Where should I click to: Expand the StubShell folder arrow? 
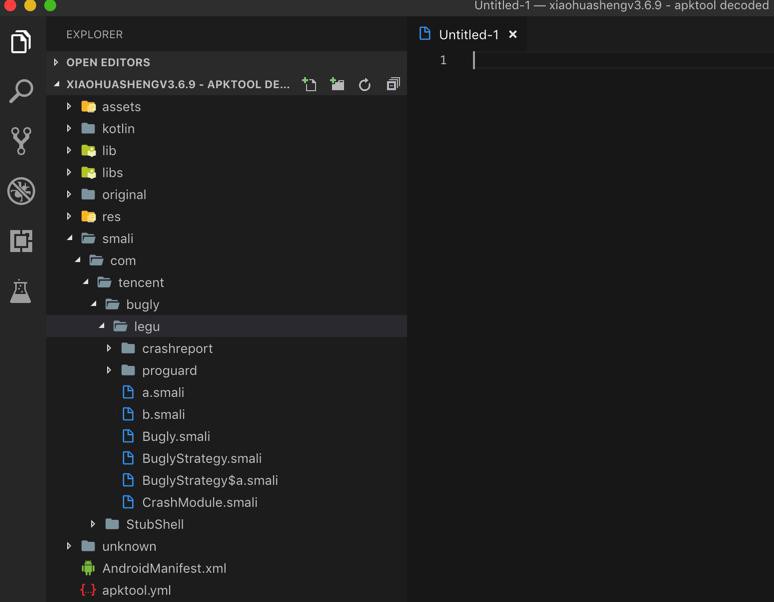pos(93,524)
